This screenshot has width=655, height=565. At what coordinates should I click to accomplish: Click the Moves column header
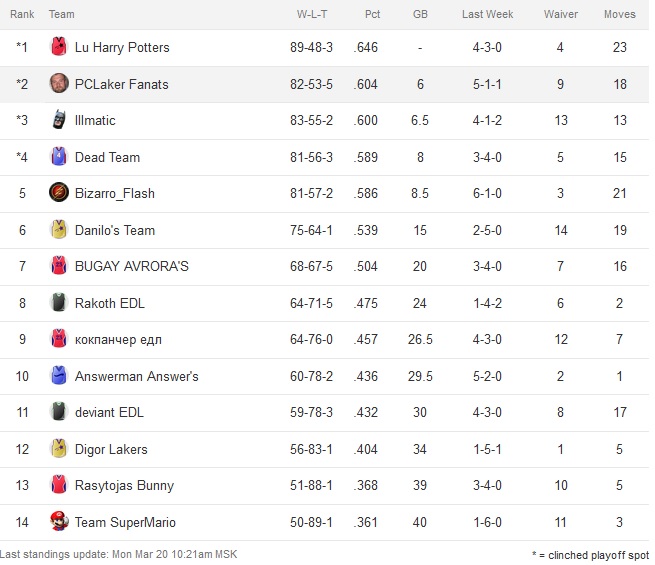pos(619,14)
